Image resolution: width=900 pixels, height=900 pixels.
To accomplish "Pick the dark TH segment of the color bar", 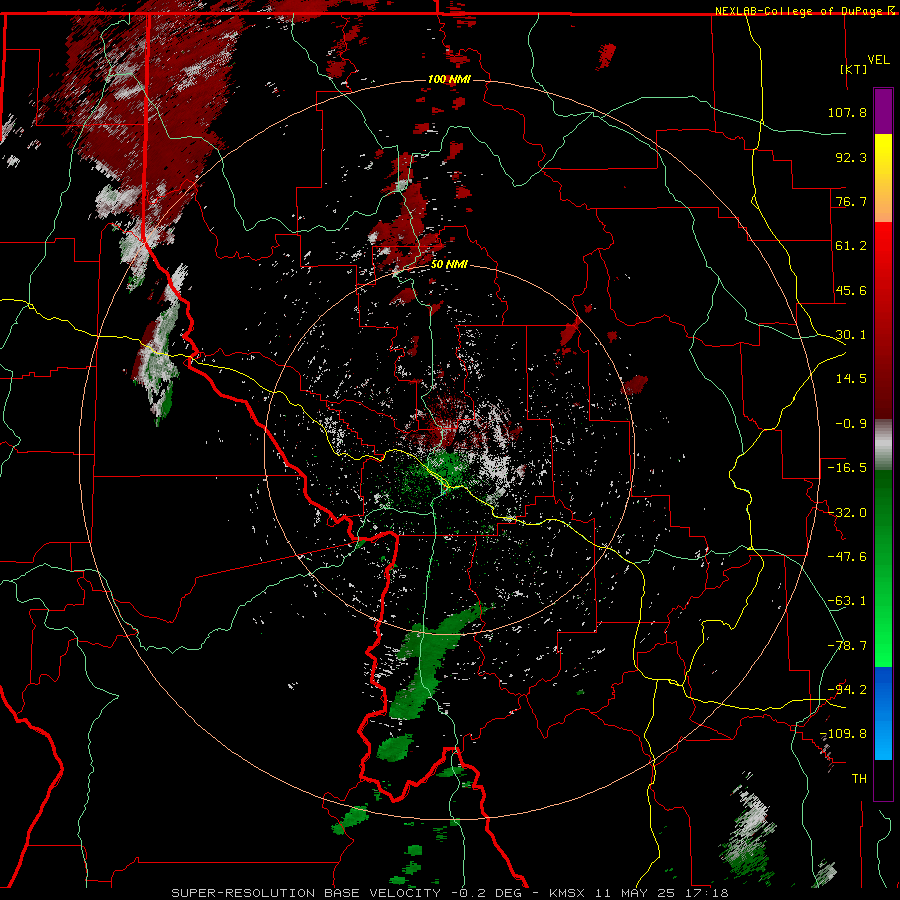I will click(883, 779).
